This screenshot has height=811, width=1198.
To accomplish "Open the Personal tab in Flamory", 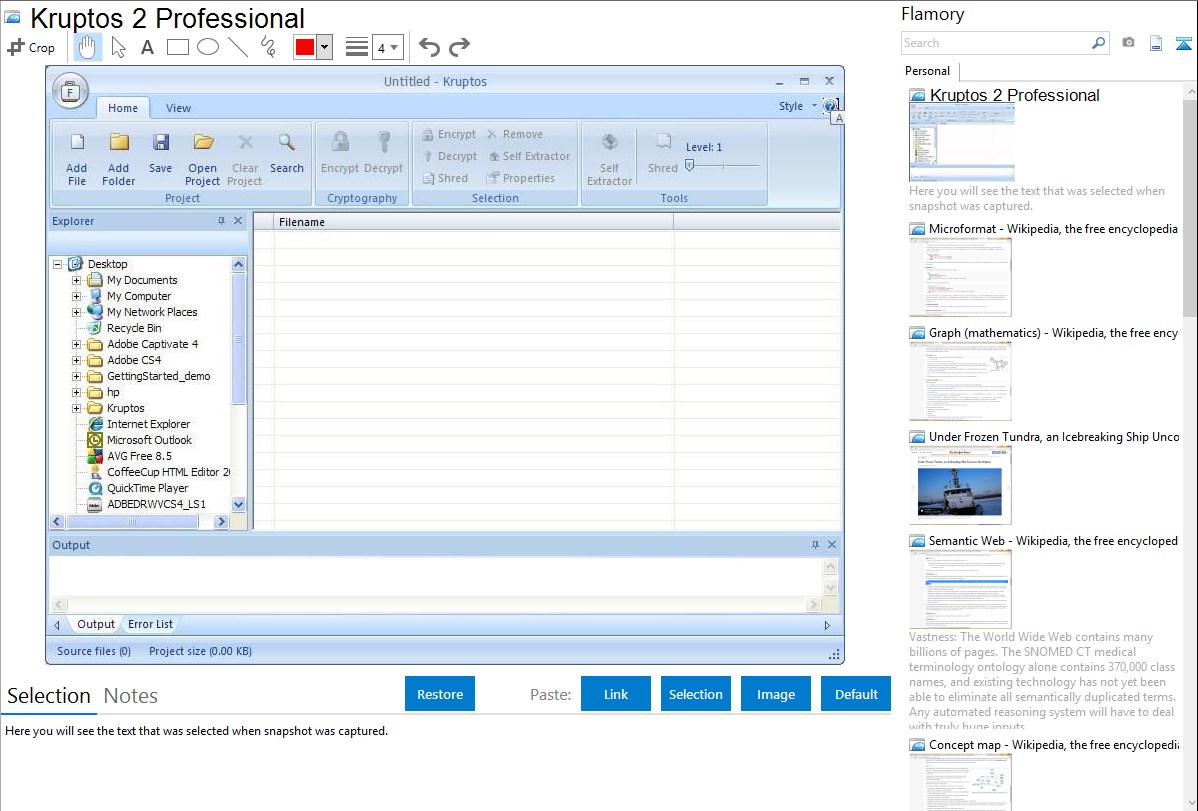I will click(x=927, y=71).
